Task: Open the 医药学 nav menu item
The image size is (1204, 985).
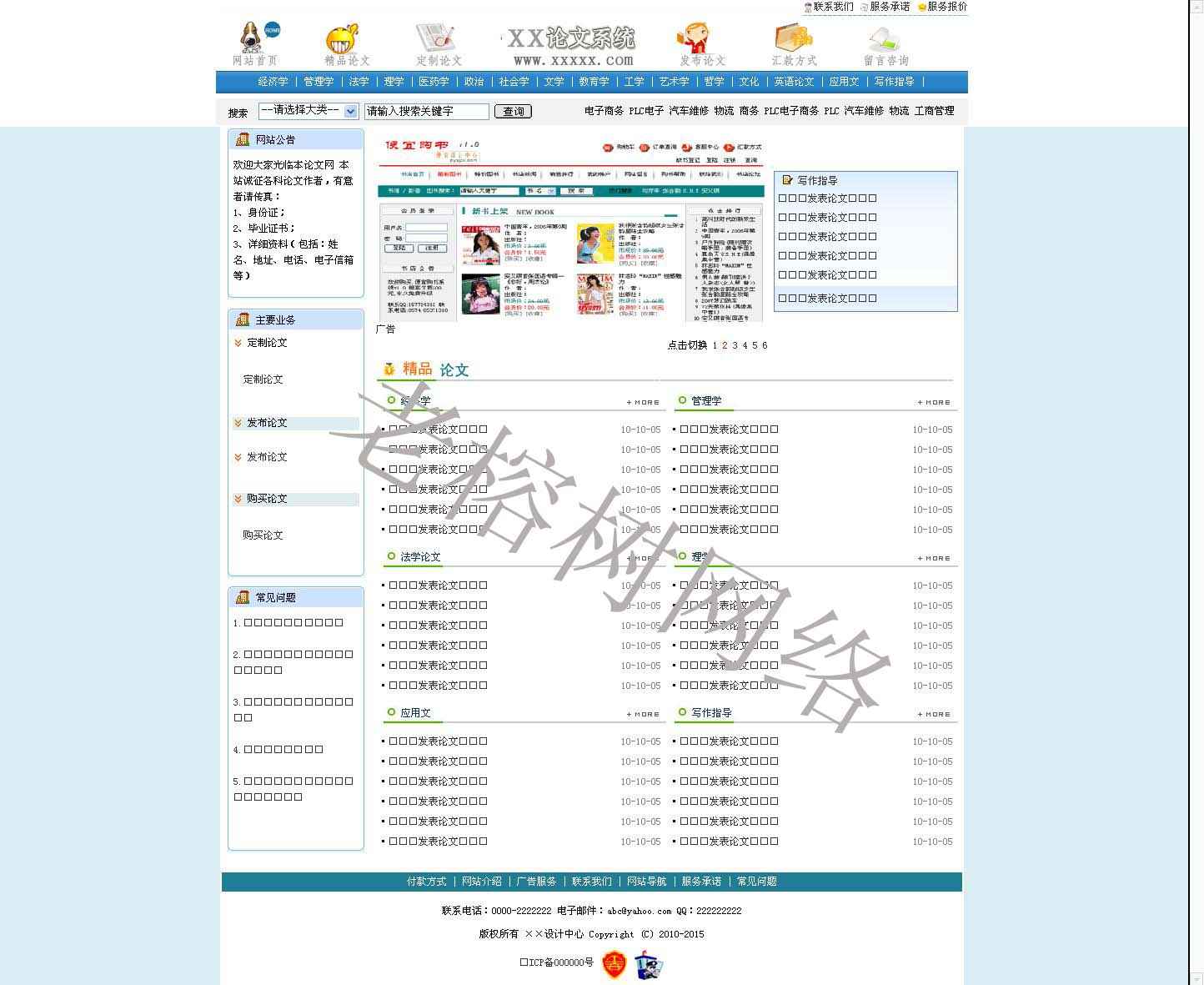Action: (x=434, y=82)
